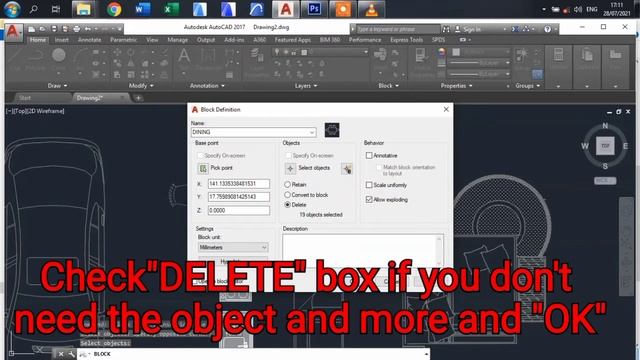Enable the Scale uniformly checkbox
Viewport: 640px width, 360px height.
[369, 185]
